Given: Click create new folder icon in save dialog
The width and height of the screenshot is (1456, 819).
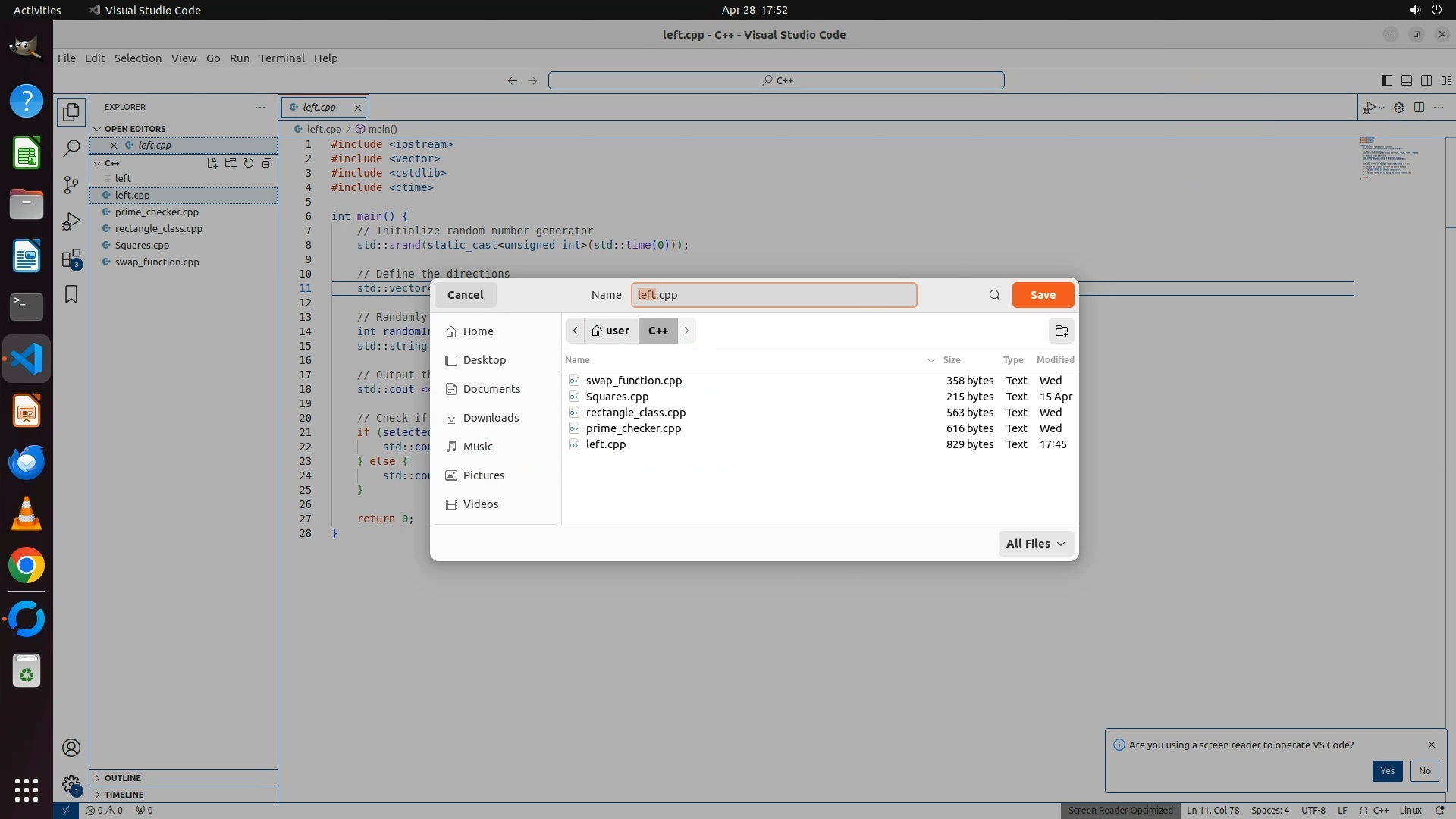Looking at the screenshot, I should tap(1061, 331).
